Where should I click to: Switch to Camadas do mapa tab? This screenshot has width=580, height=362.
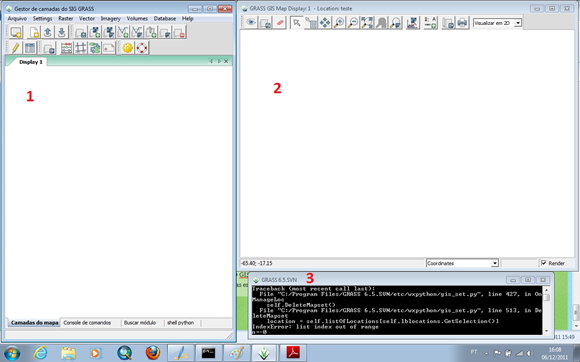(34, 322)
